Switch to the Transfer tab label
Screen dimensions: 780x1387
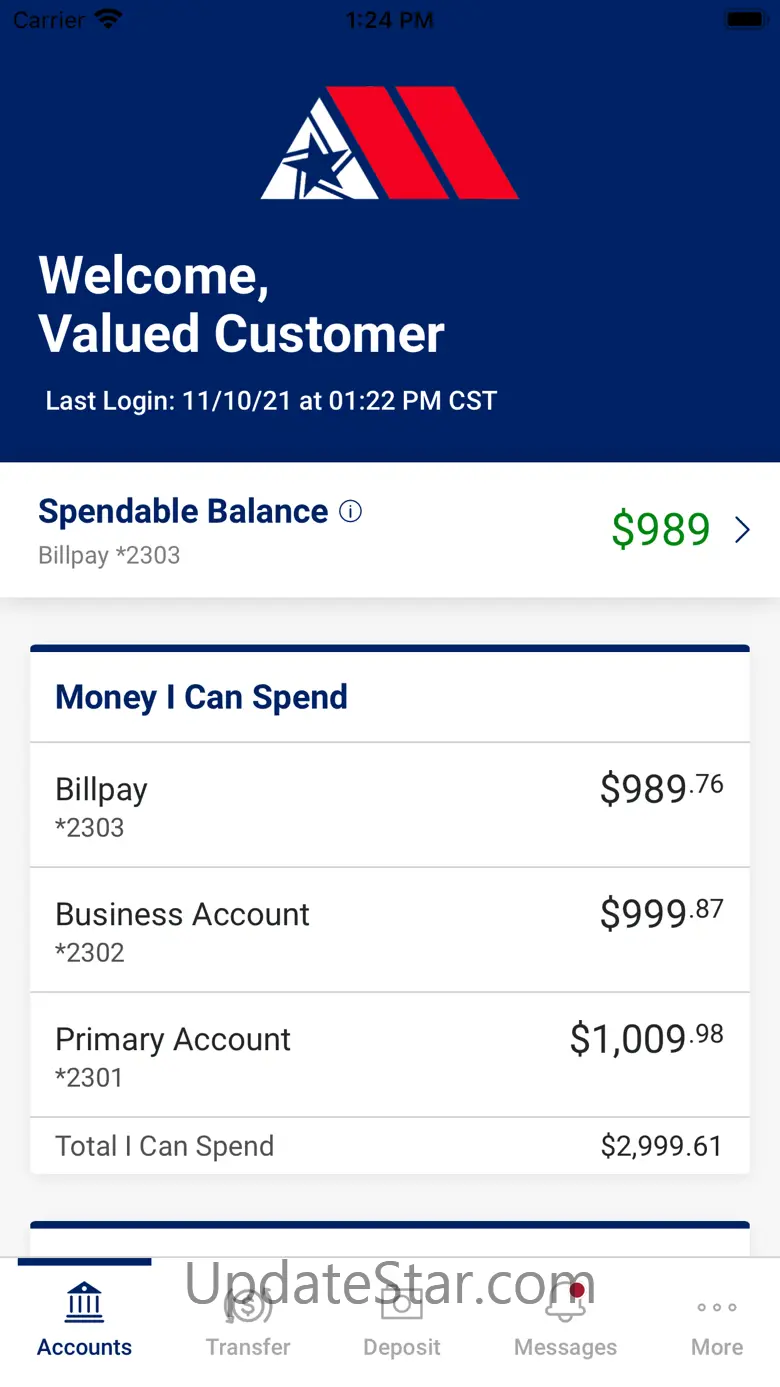point(248,1347)
